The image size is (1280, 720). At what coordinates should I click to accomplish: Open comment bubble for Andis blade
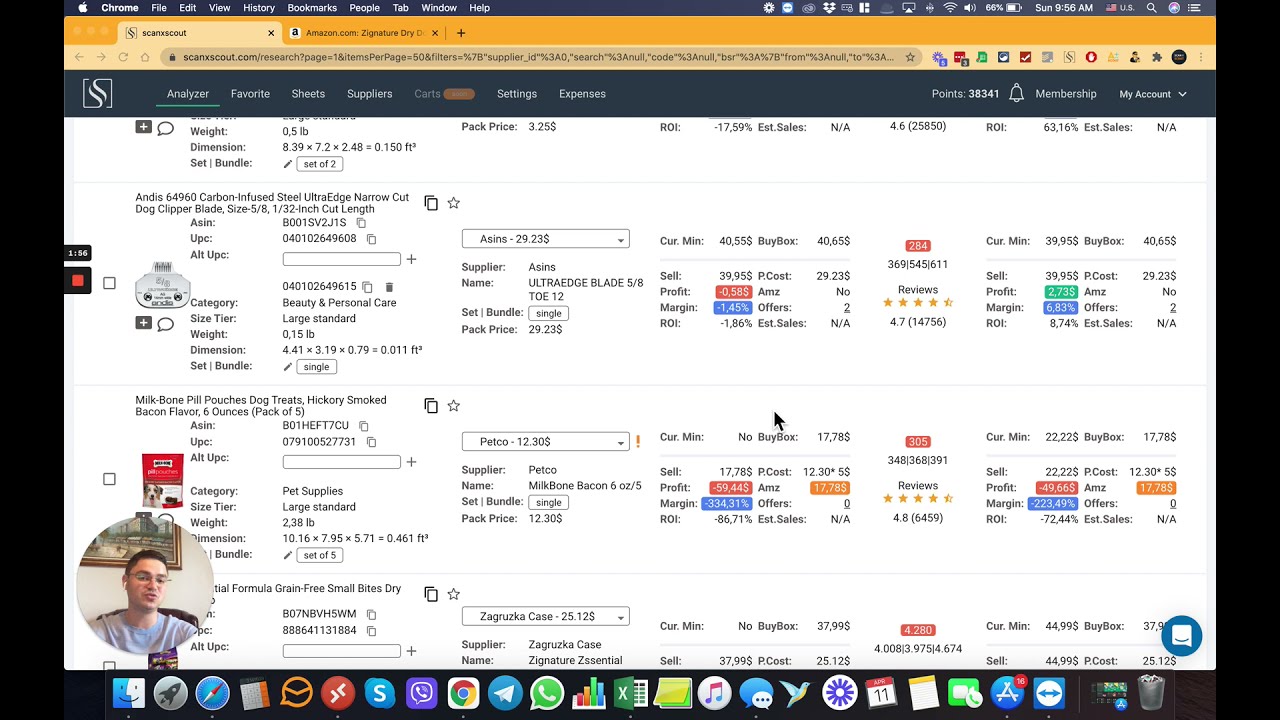(x=166, y=324)
